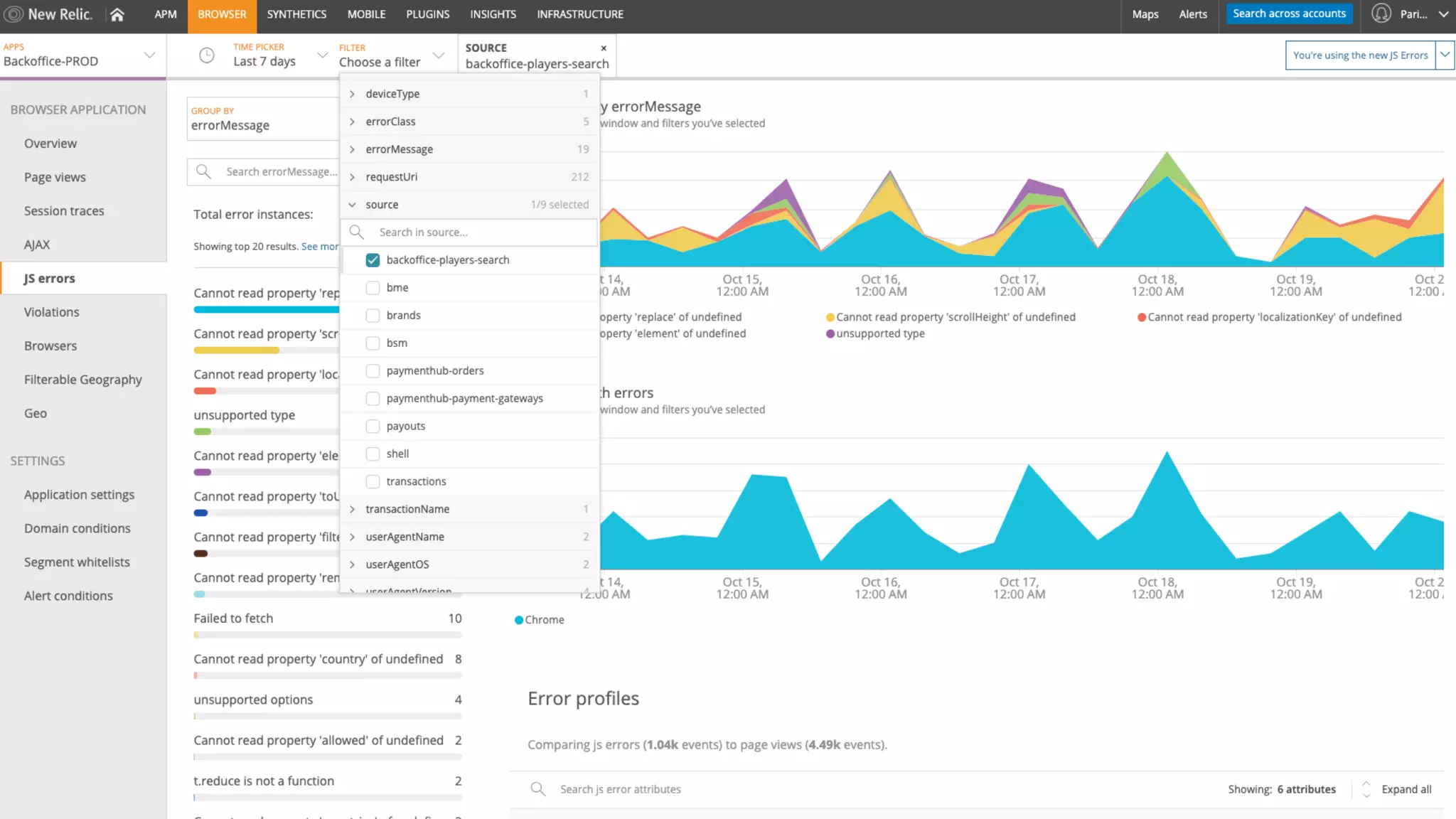The height and width of the screenshot is (819, 1456).
Task: Remove the source filter with the X icon
Action: click(604, 48)
